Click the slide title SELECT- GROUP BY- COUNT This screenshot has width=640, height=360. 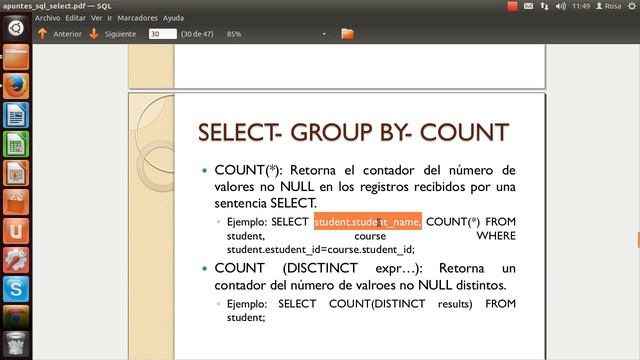pyautogui.click(x=353, y=132)
